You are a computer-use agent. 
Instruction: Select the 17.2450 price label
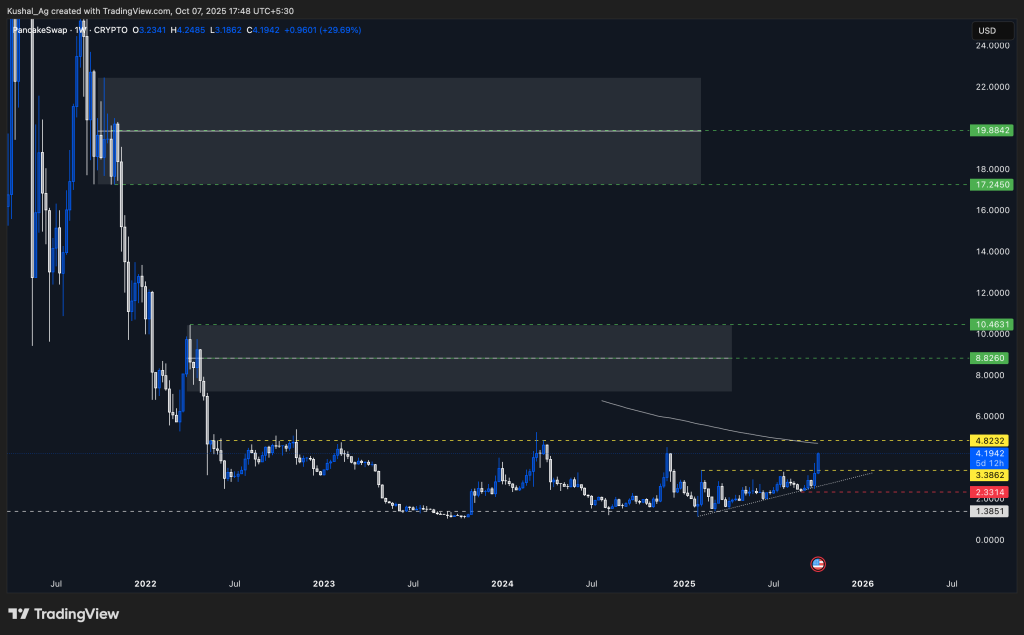tap(991, 185)
